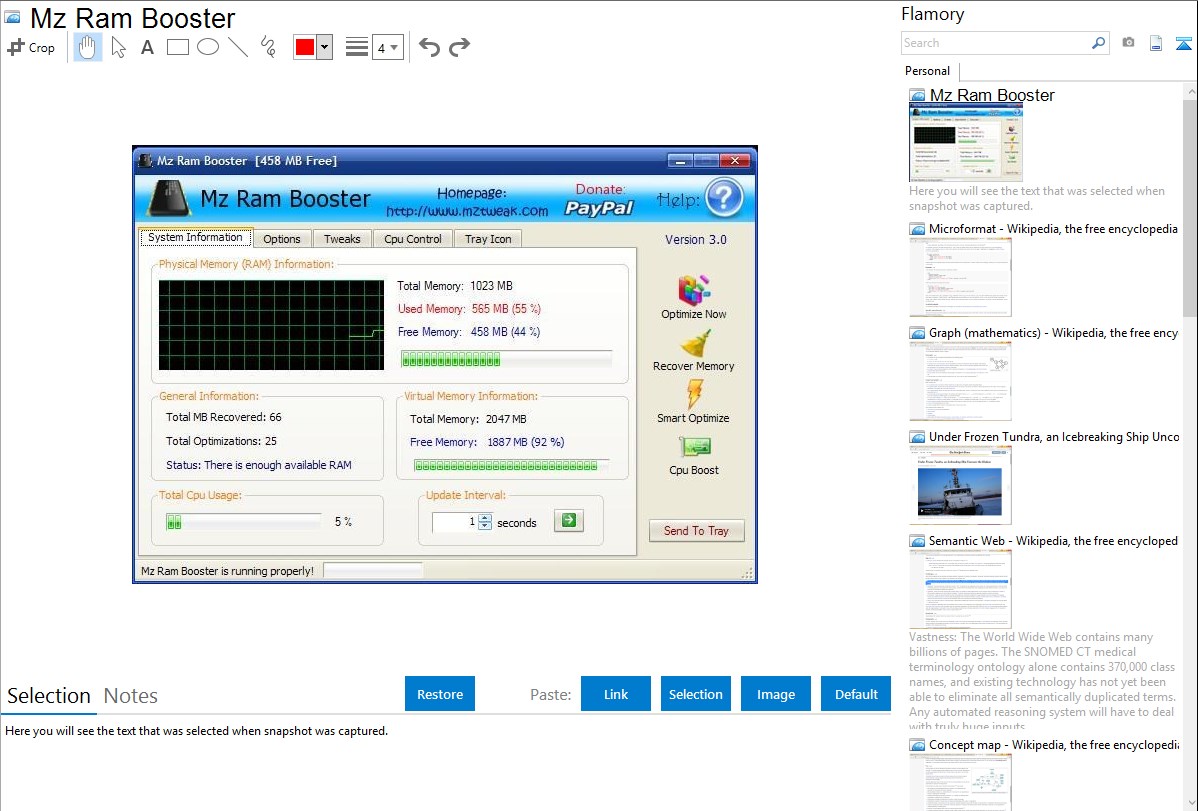
Task: Open the color picker dropdown arrow
Action: click(x=324, y=47)
